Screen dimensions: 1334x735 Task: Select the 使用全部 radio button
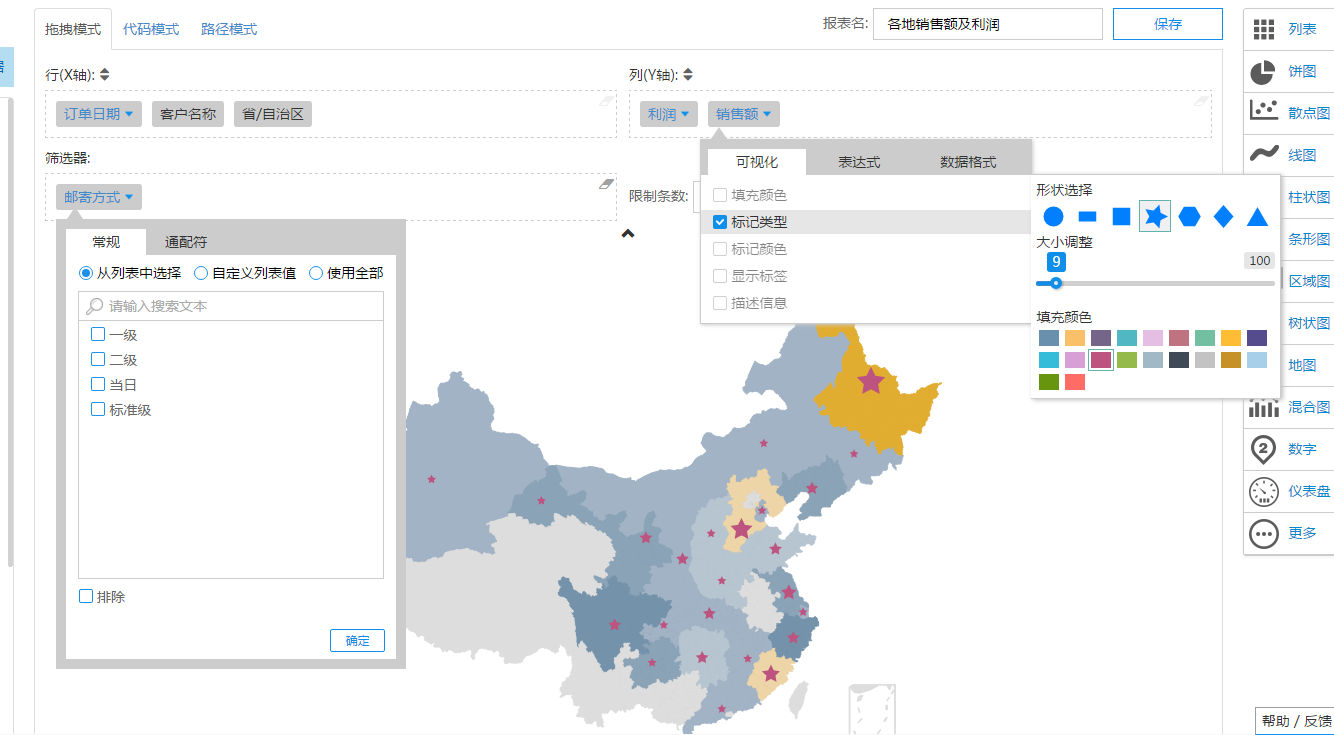coord(316,273)
